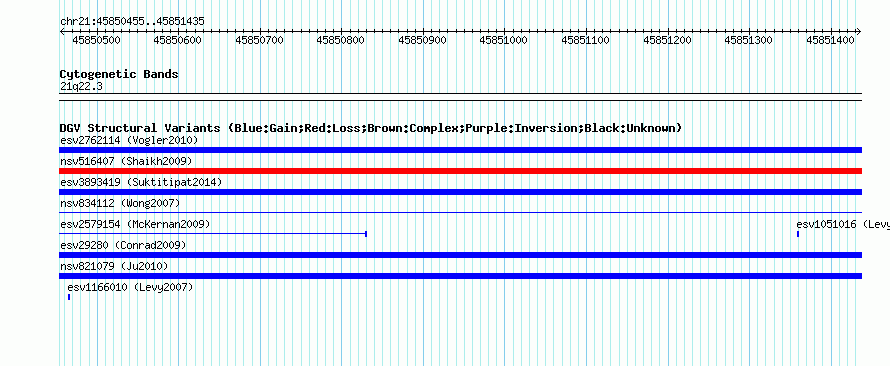Click ruler position 45850500
The width and height of the screenshot is (890, 366).
(x=96, y=40)
